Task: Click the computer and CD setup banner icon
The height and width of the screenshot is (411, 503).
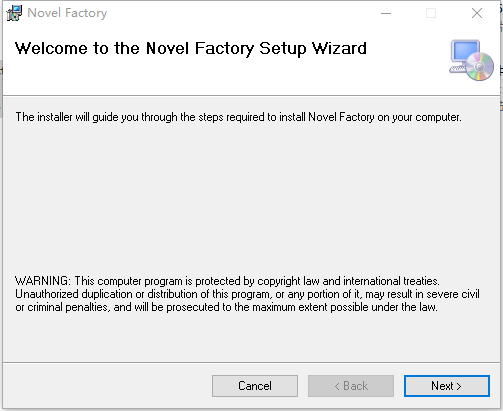Action: point(471,60)
